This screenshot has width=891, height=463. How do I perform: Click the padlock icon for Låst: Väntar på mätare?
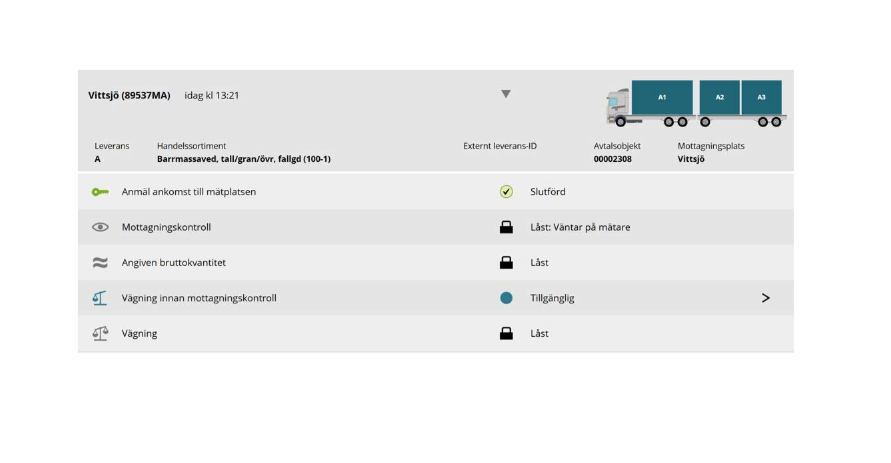tap(506, 227)
